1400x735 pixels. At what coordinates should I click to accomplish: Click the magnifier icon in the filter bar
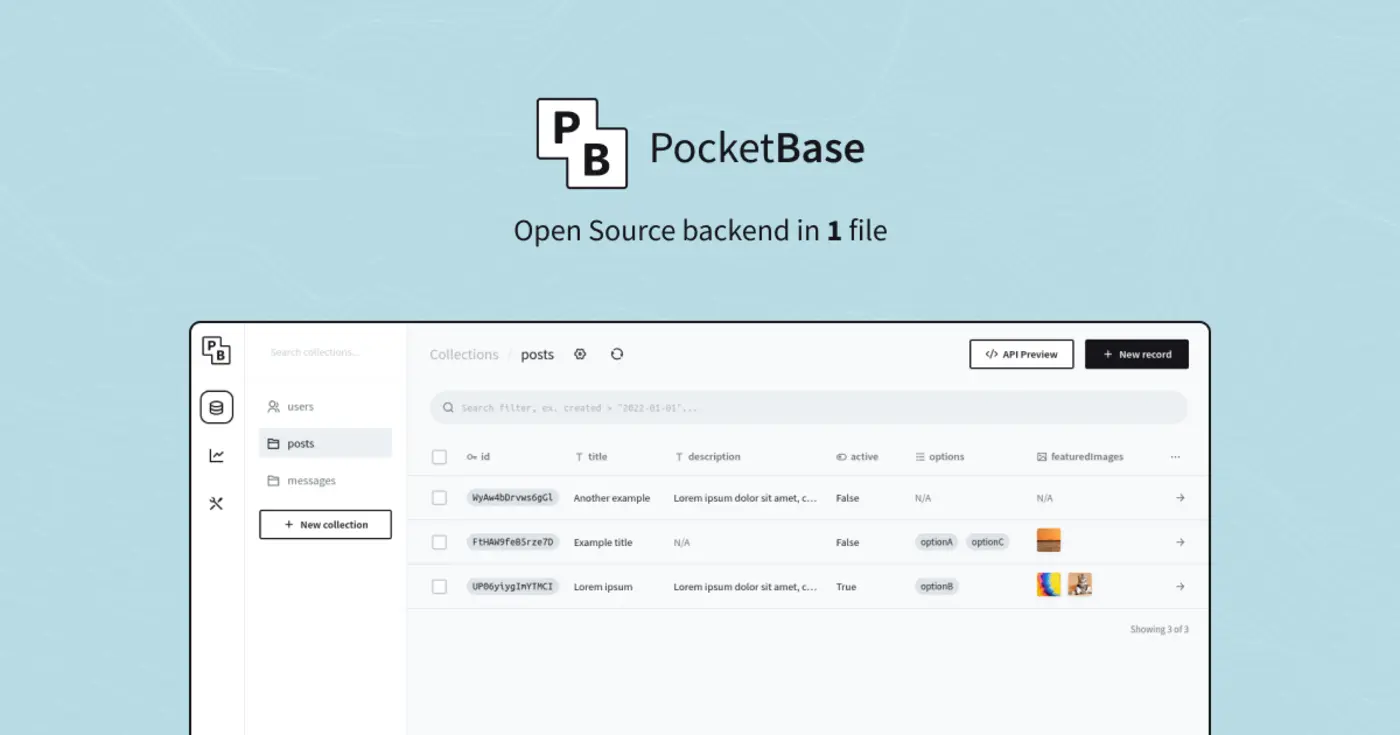tap(447, 407)
